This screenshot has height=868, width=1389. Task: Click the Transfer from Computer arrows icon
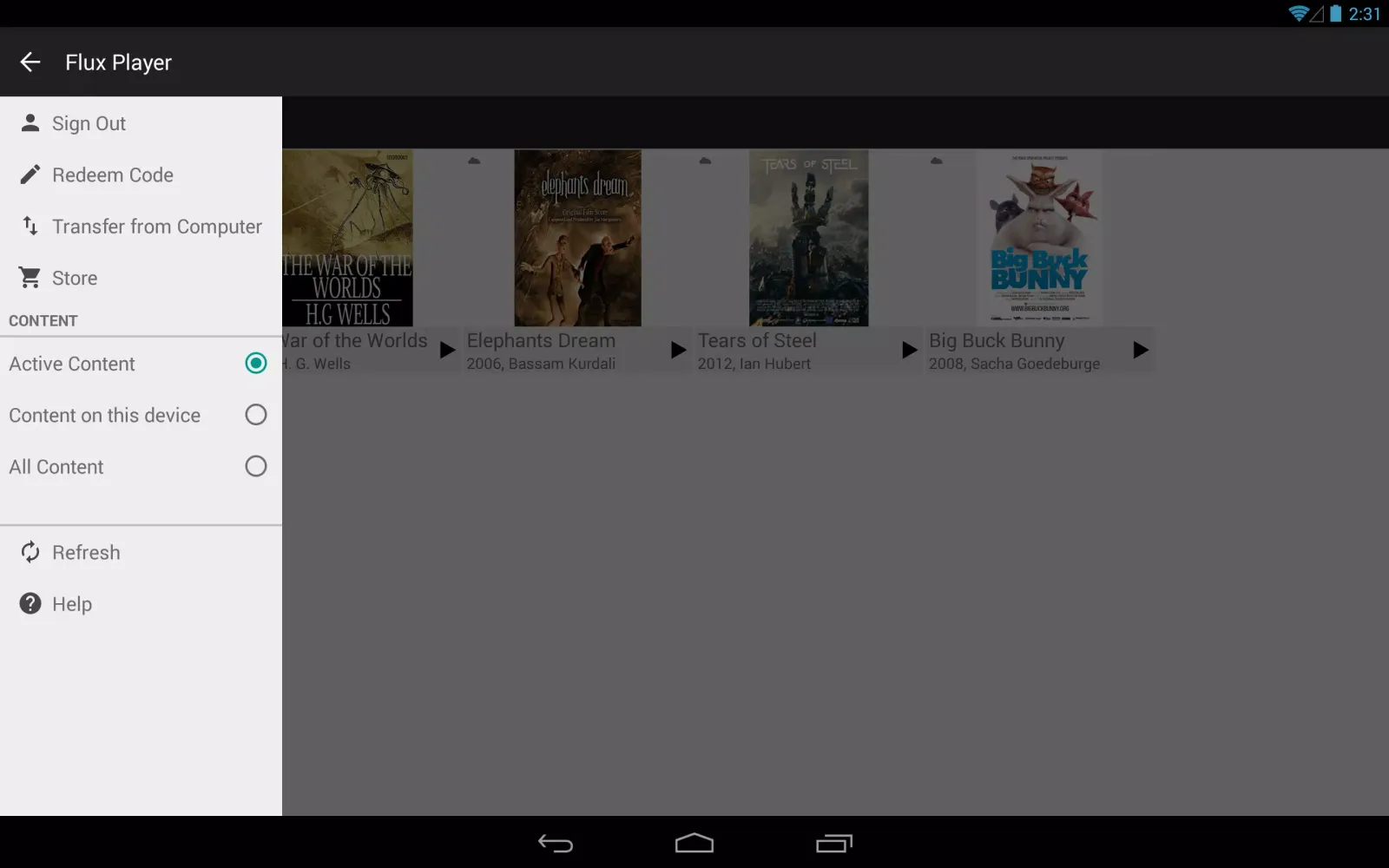pos(30,226)
